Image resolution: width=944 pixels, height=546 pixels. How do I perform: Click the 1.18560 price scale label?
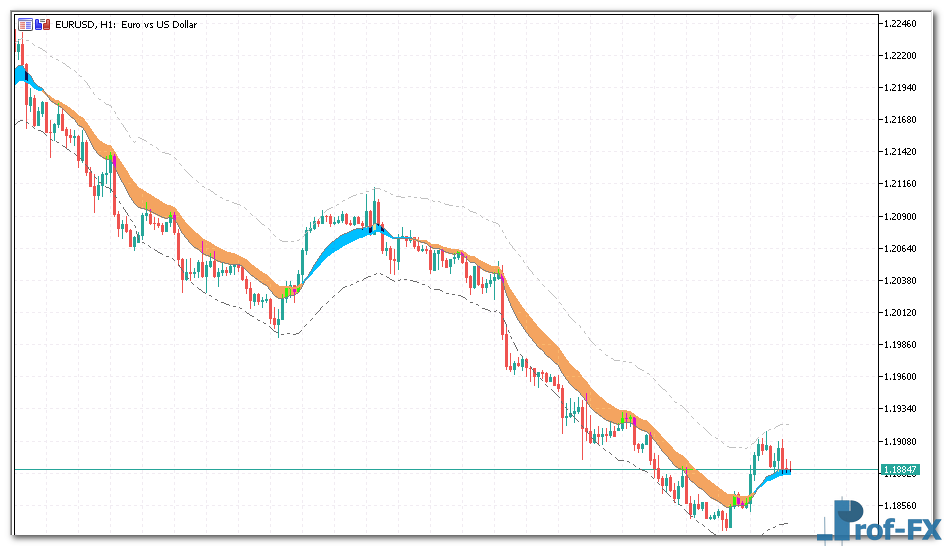pos(902,505)
